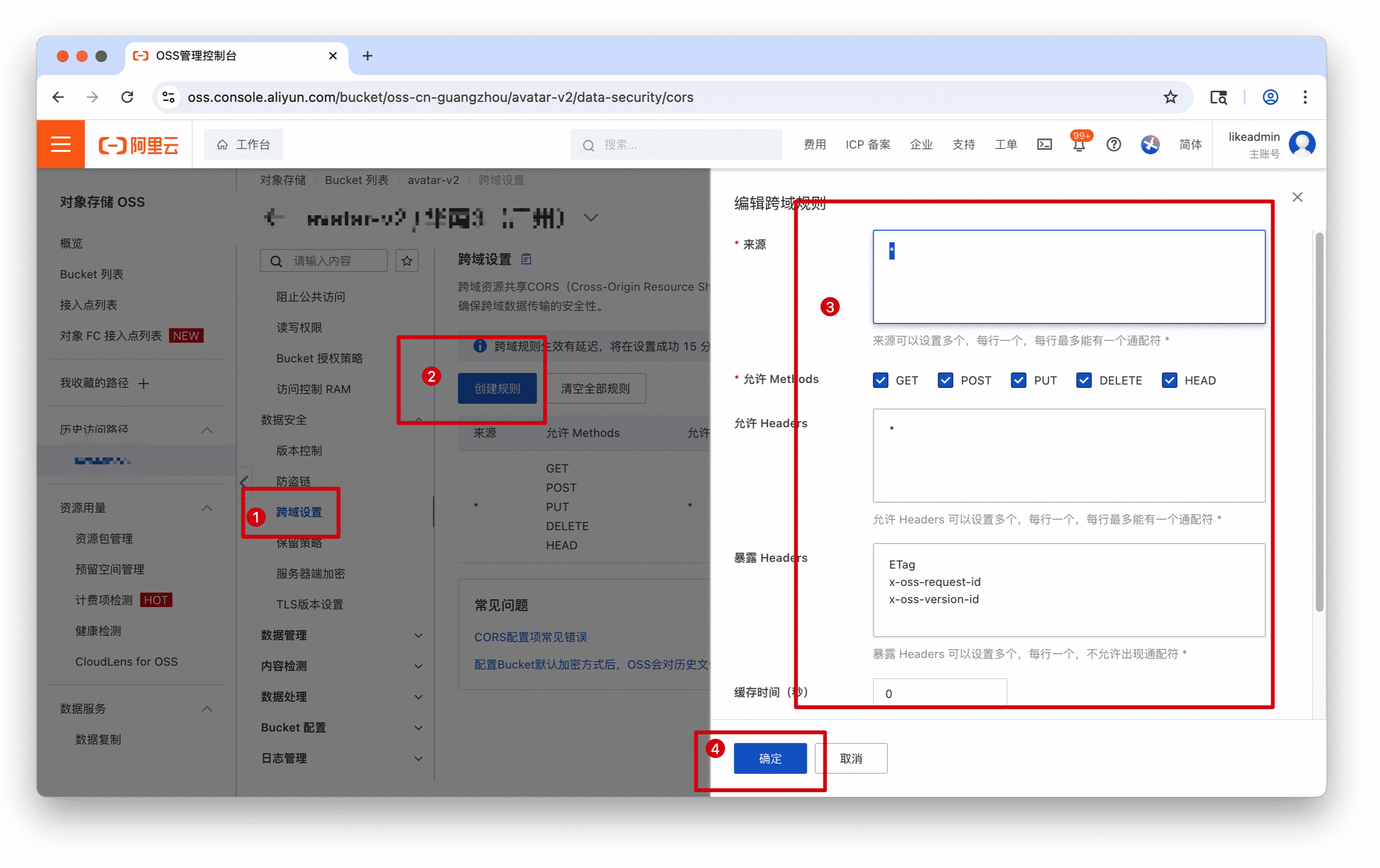The width and height of the screenshot is (1380, 868).
Task: Open the Cloud Shell terminal icon
Action: pos(1044,144)
